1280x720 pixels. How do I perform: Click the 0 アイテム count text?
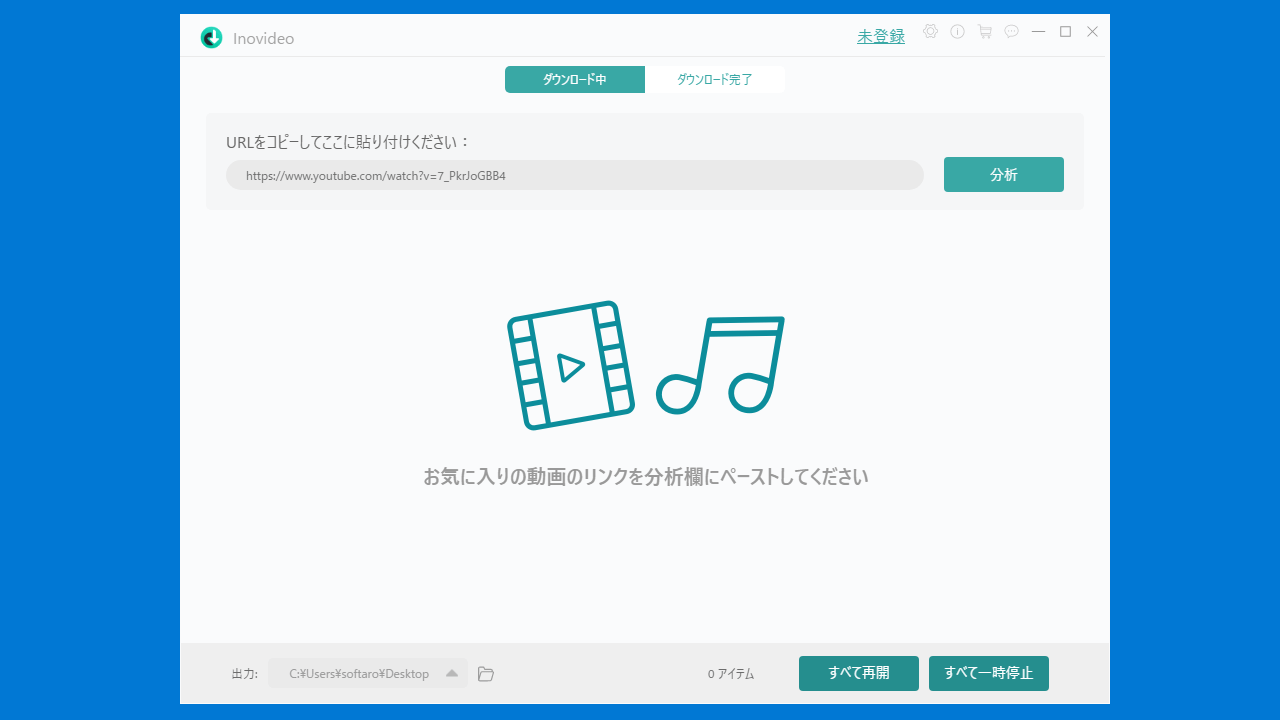click(731, 674)
